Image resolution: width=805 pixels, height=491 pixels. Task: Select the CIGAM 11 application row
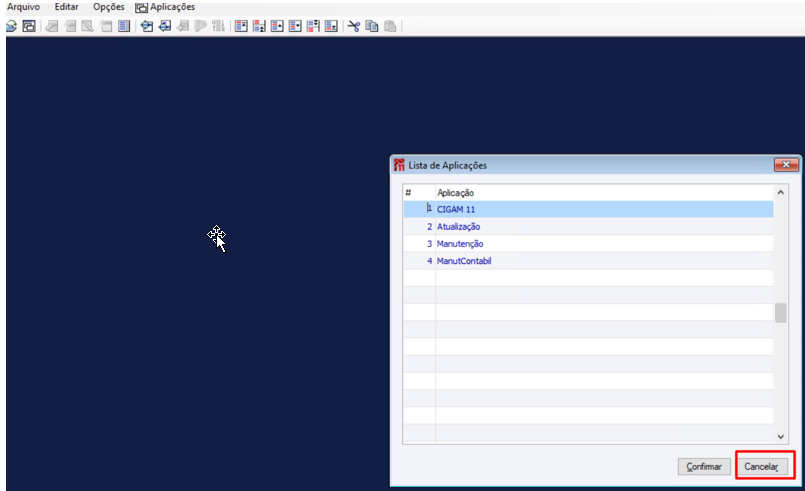pyautogui.click(x=588, y=209)
